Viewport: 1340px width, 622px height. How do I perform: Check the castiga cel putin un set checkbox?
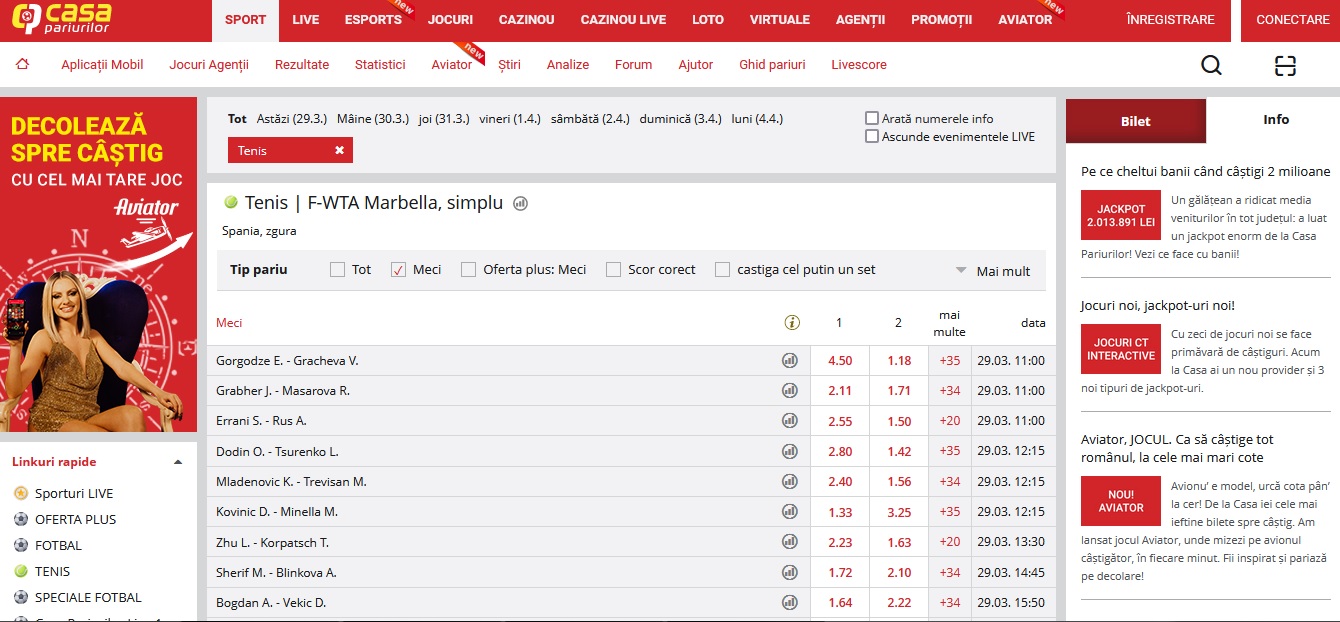coord(722,269)
